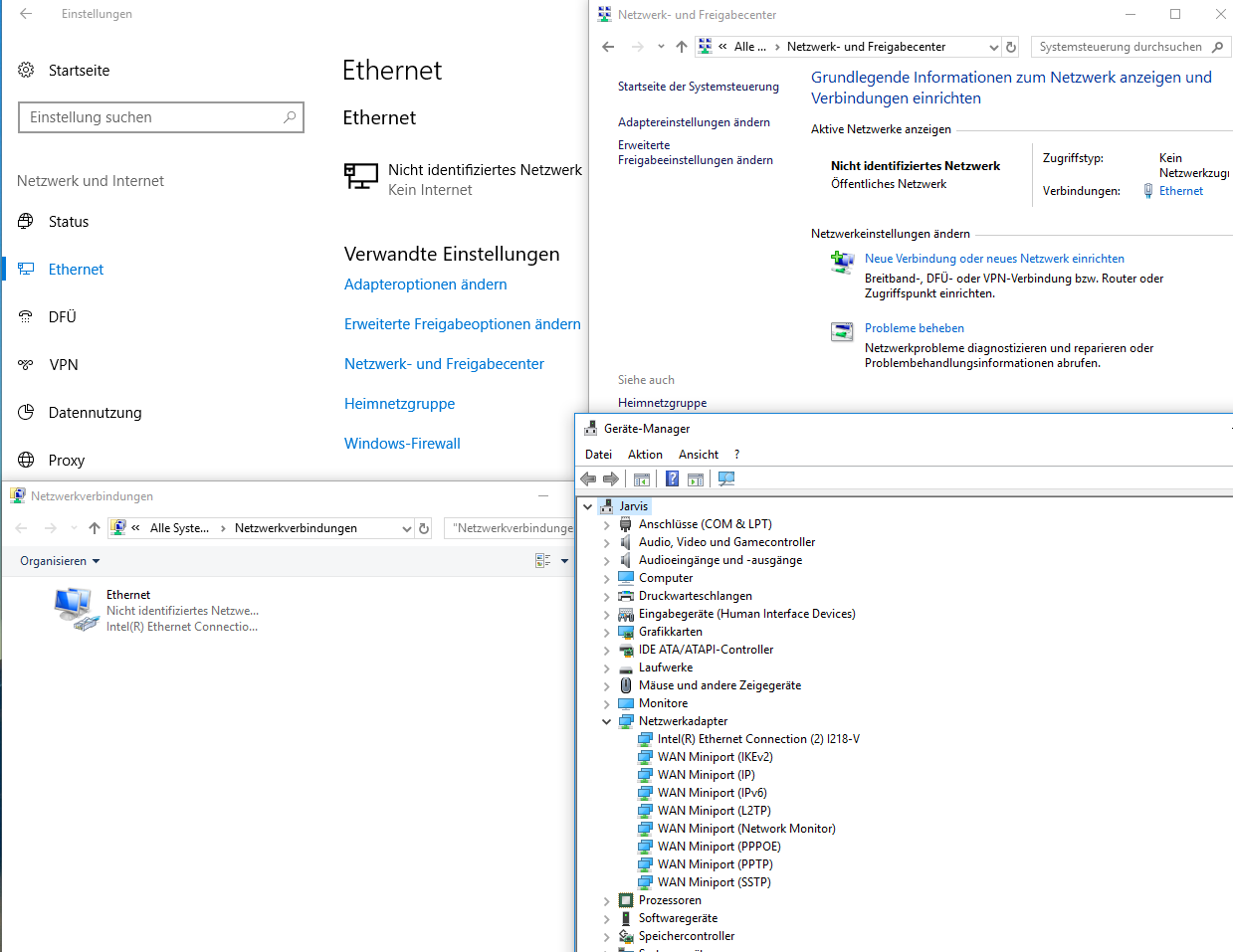
Task: Click the 'Probleme beheben' troubleshooter icon
Action: click(842, 331)
